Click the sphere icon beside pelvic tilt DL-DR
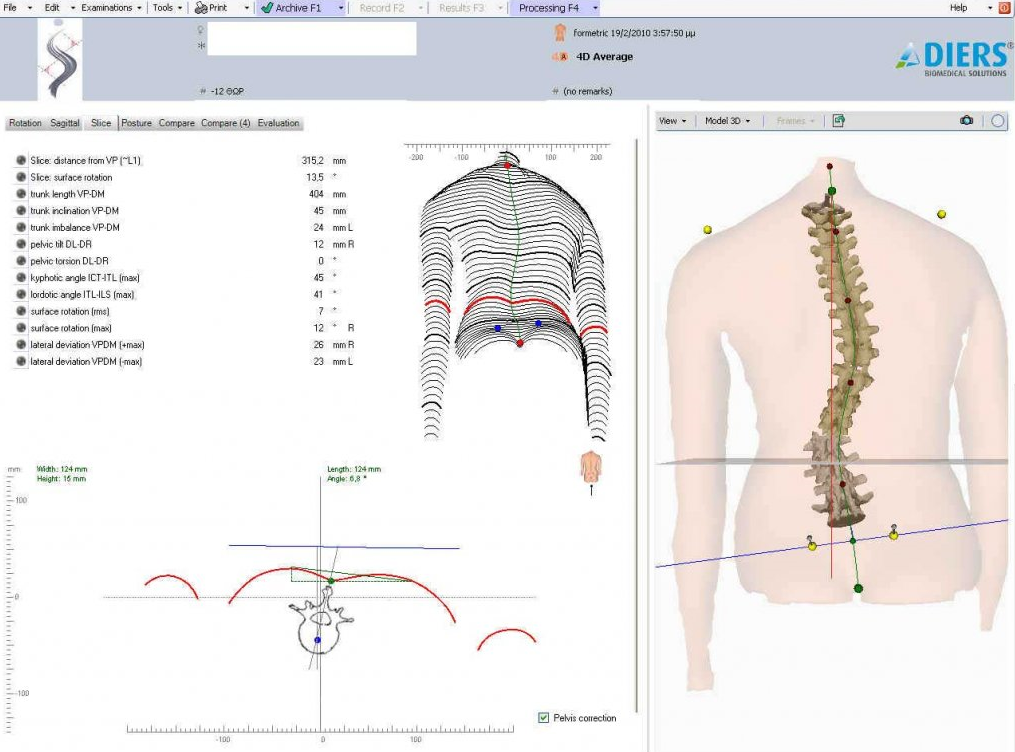 tap(21, 244)
